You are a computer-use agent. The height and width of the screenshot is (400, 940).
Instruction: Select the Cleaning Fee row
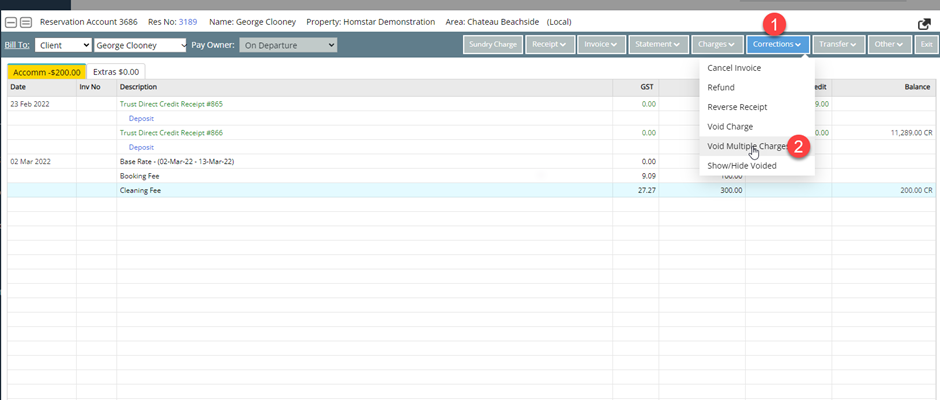[x=140, y=190]
